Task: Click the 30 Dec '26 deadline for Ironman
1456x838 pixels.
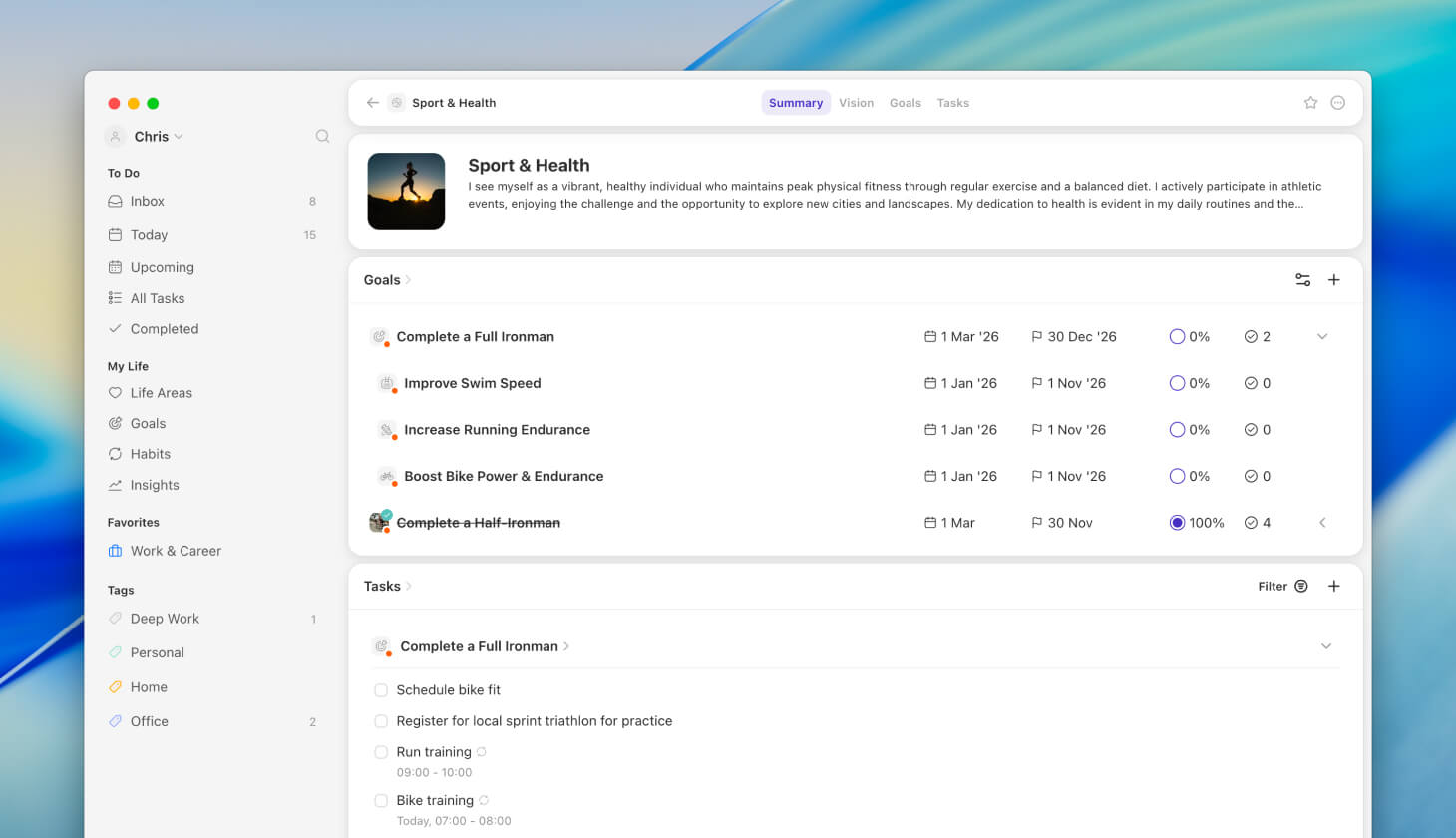Action: [x=1074, y=337]
